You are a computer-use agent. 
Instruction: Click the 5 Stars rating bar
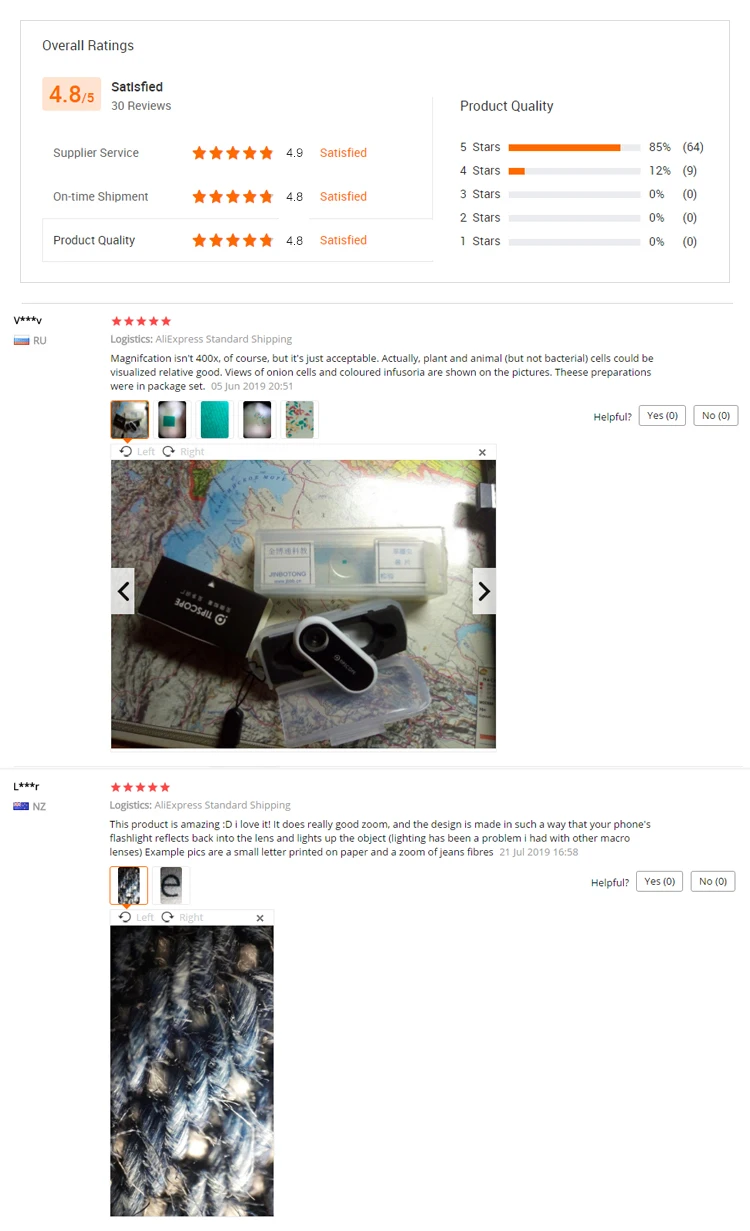click(574, 147)
